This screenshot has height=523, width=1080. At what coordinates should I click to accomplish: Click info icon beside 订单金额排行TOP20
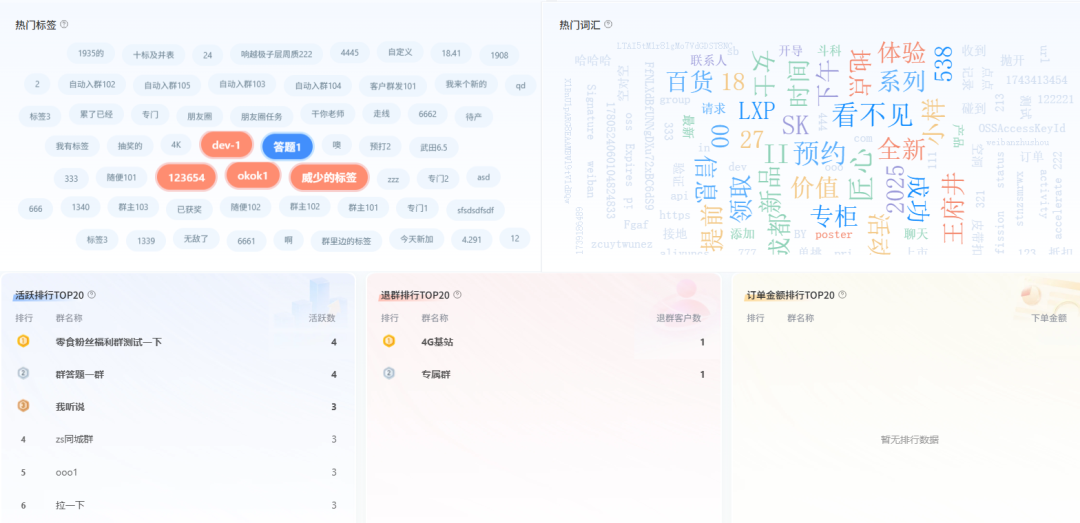[843, 295]
